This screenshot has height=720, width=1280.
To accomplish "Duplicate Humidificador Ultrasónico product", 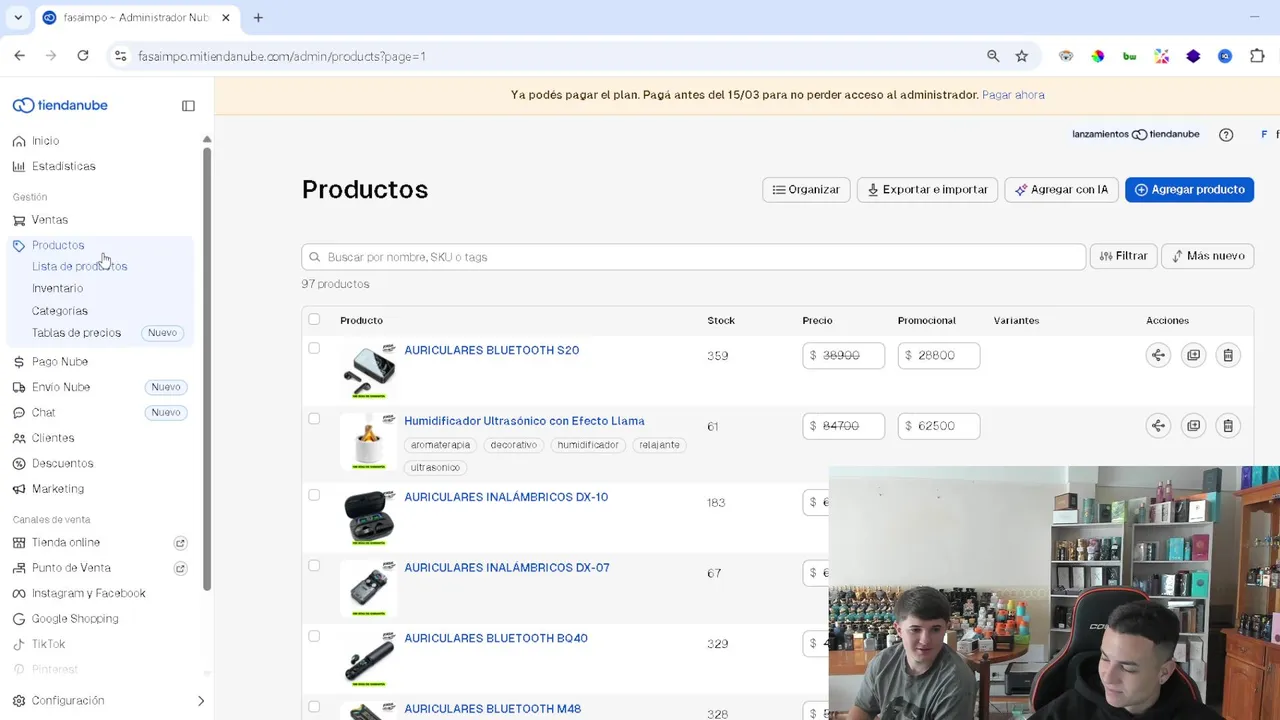I will (x=1193, y=426).
